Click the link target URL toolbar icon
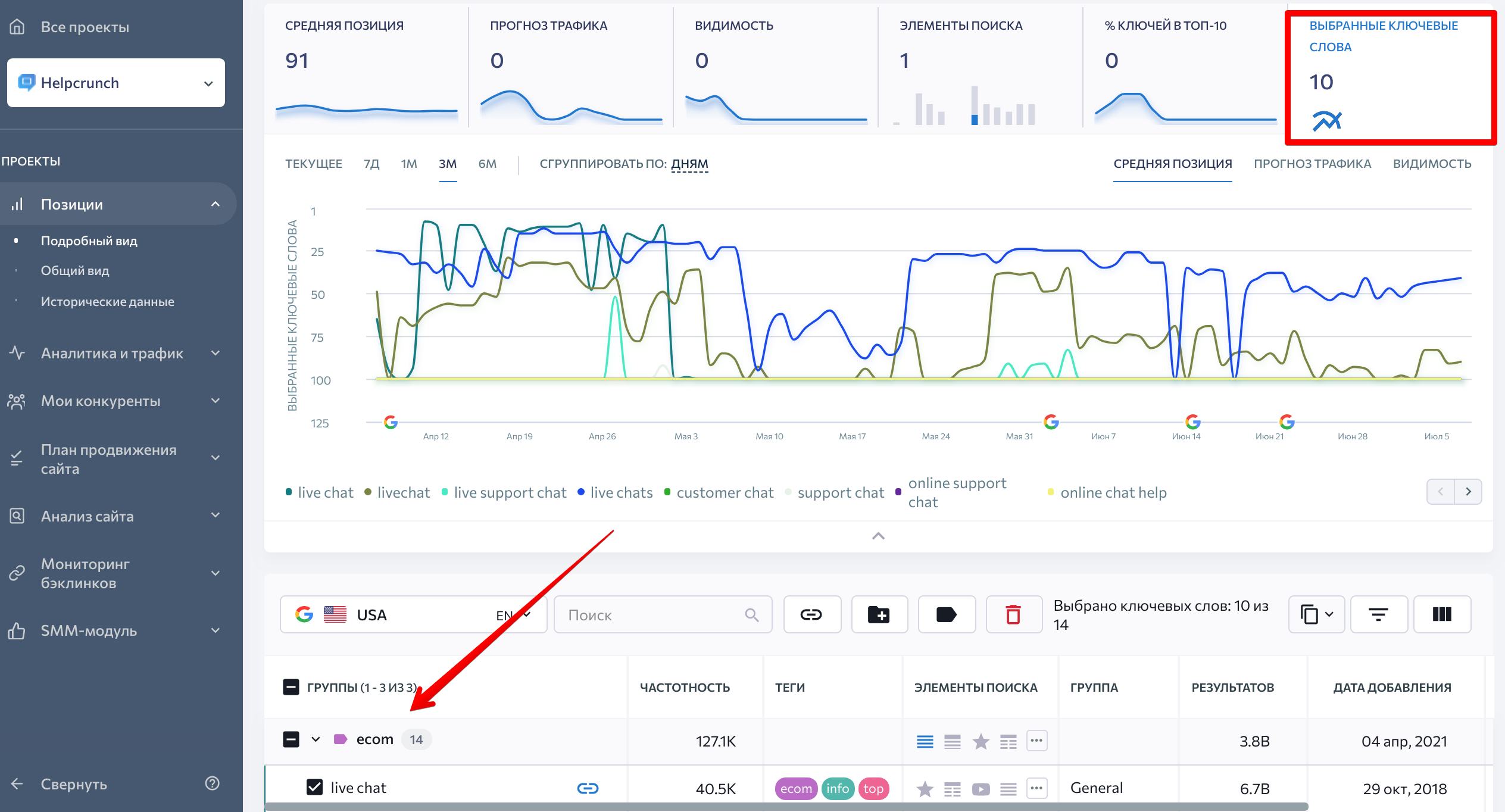 coord(811,614)
